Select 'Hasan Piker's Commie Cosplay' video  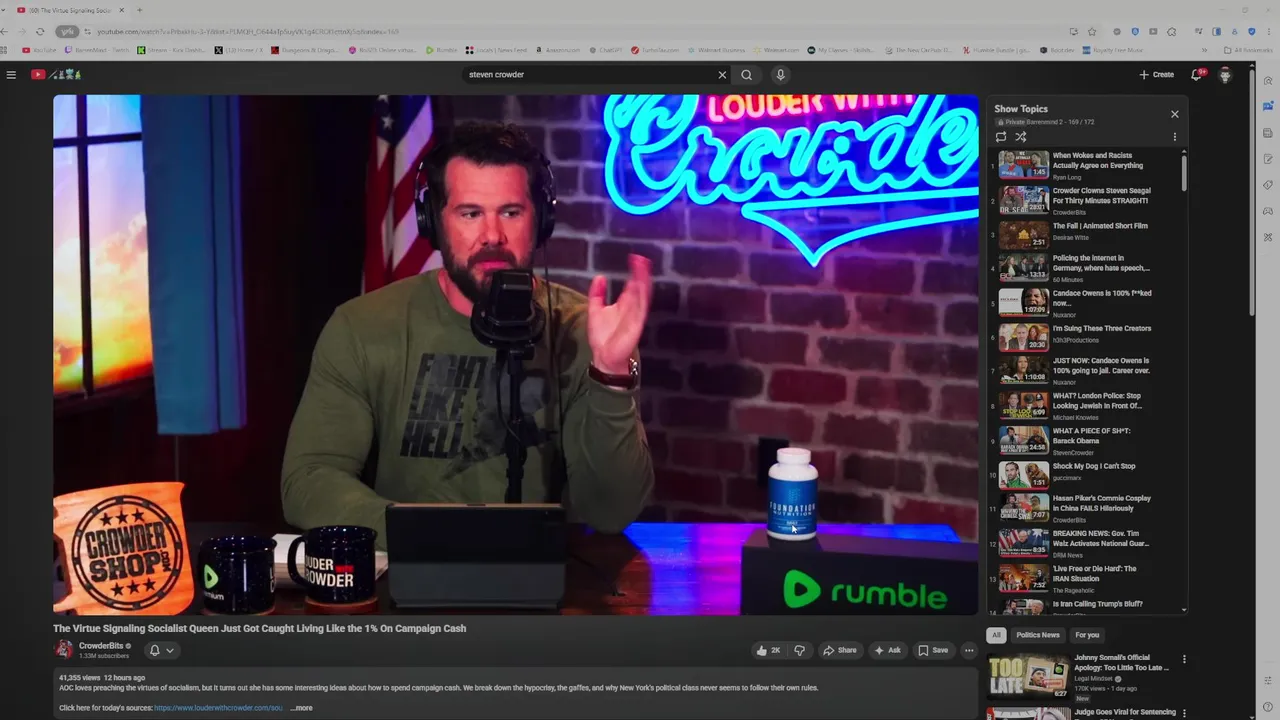click(x=1086, y=508)
